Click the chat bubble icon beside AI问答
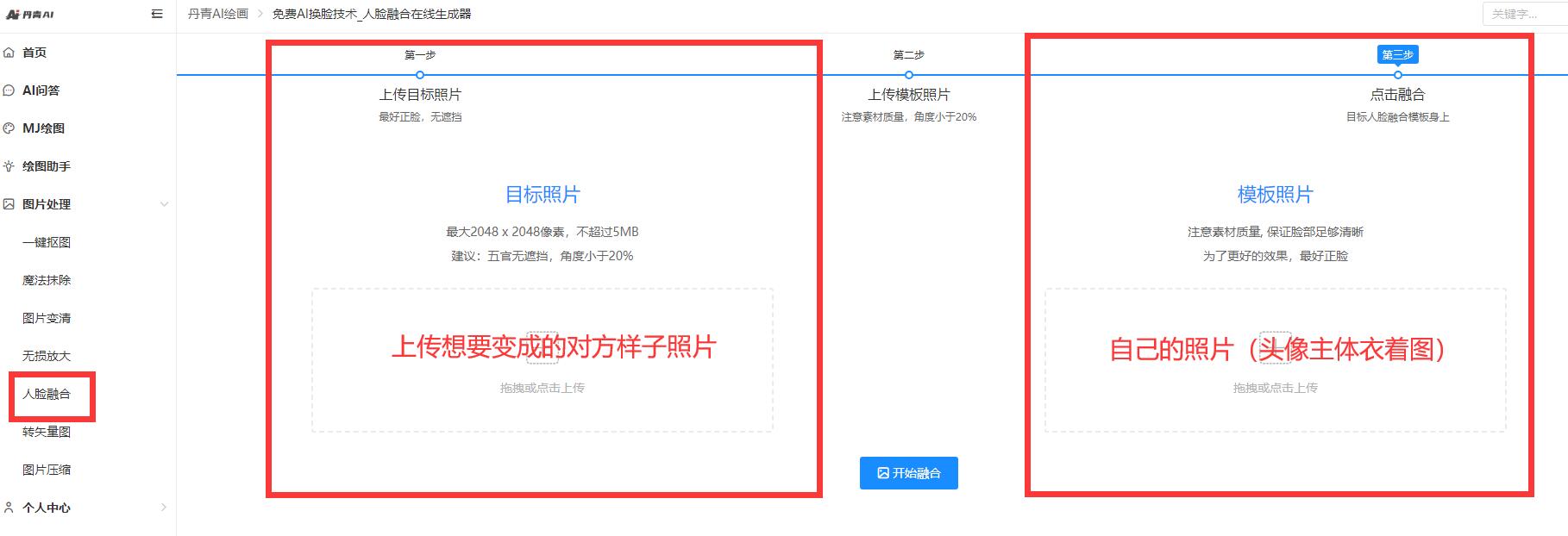The image size is (1568, 536). pyautogui.click(x=9, y=90)
